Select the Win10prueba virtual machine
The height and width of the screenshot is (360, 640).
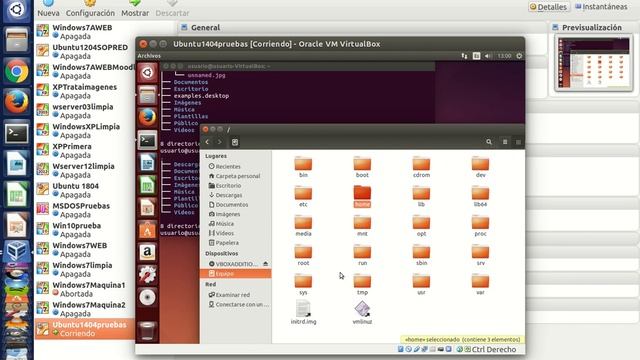pos(85,230)
